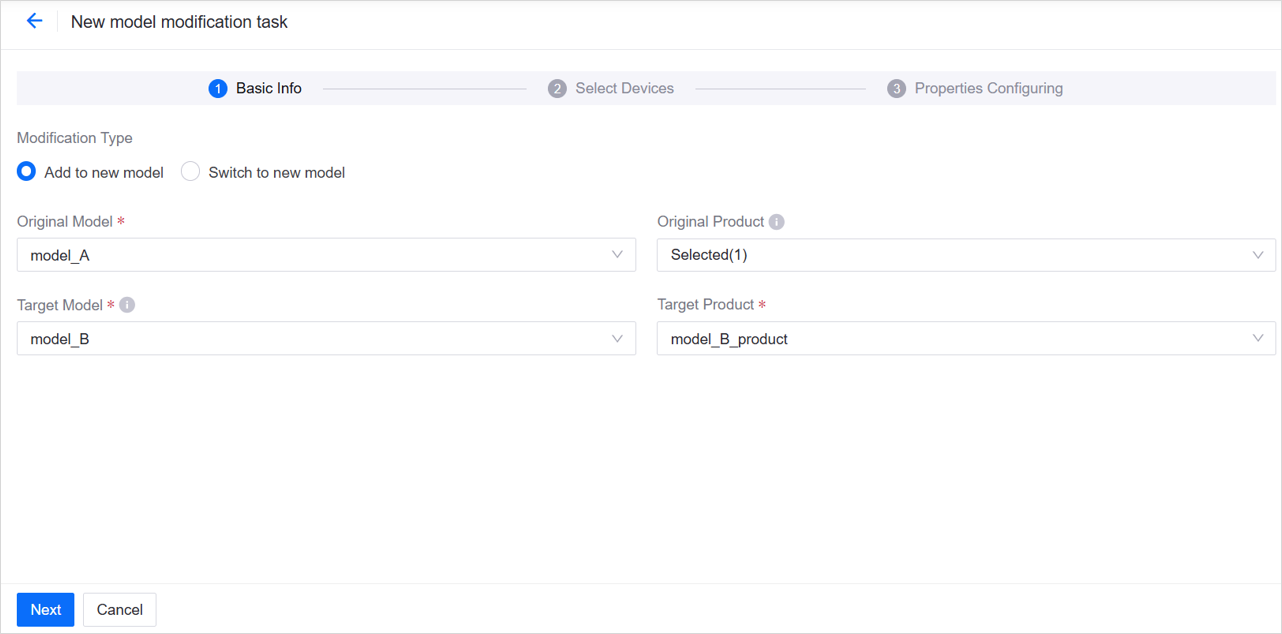The height and width of the screenshot is (634, 1282).
Task: Click info icon beside Target Model label
Action: (x=127, y=305)
